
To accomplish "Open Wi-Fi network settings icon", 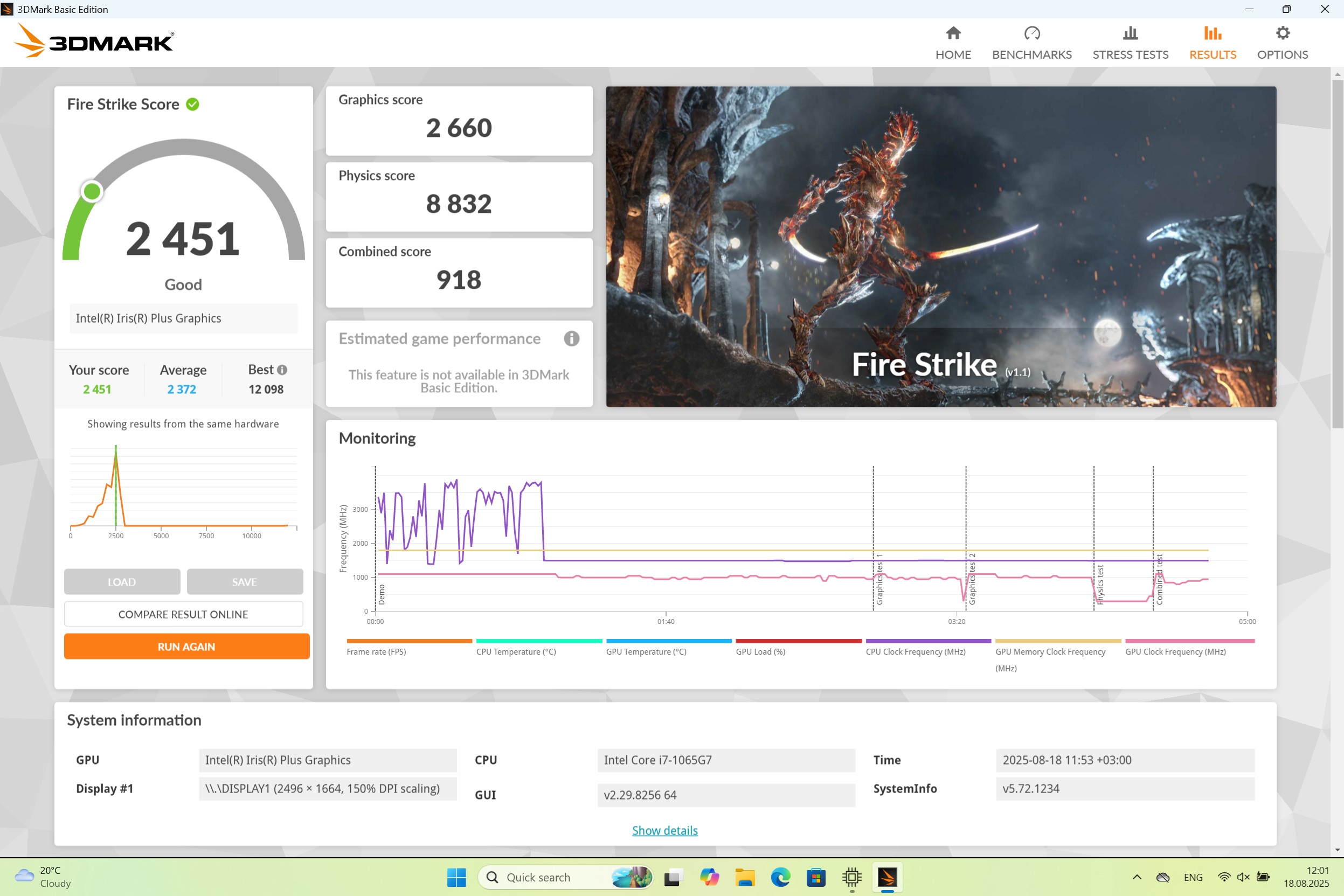I will [x=1224, y=877].
